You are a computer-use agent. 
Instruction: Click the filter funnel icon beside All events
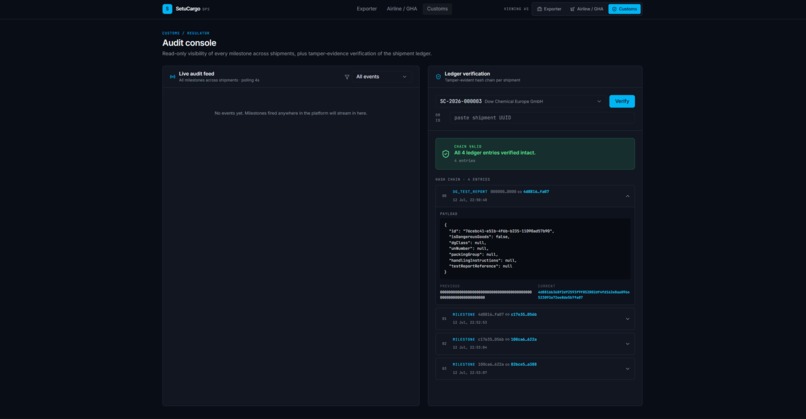[347, 77]
